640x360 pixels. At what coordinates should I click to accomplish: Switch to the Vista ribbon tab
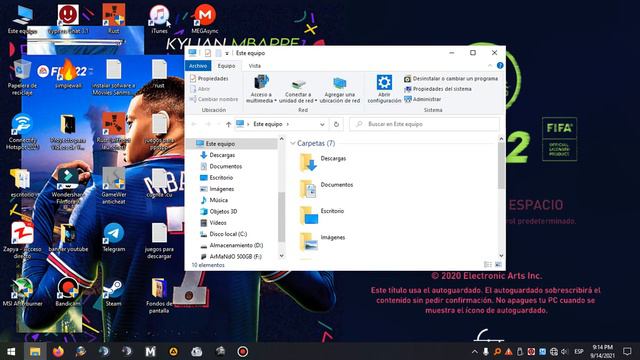click(x=255, y=66)
